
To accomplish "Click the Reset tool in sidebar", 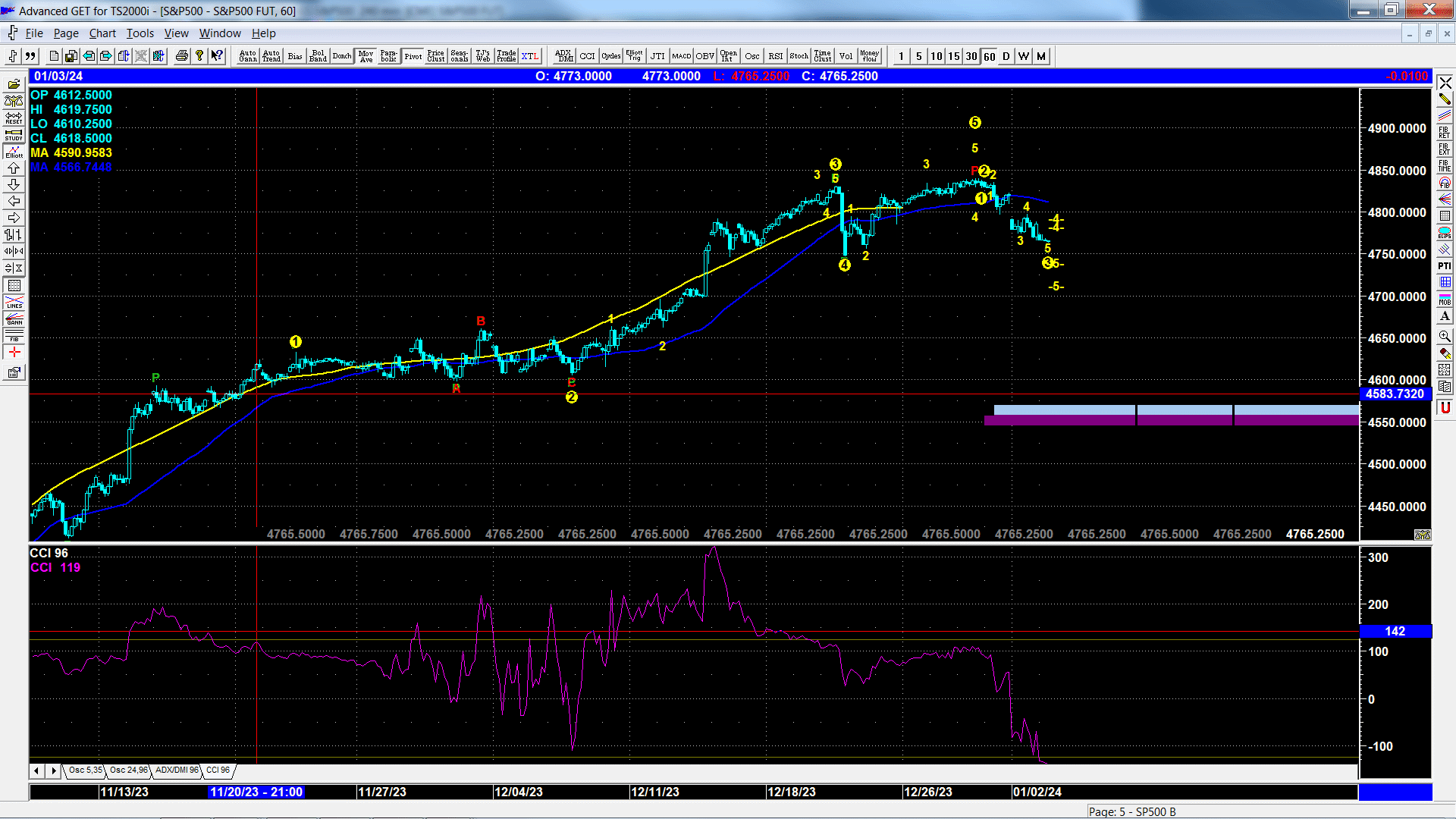I will (x=14, y=118).
